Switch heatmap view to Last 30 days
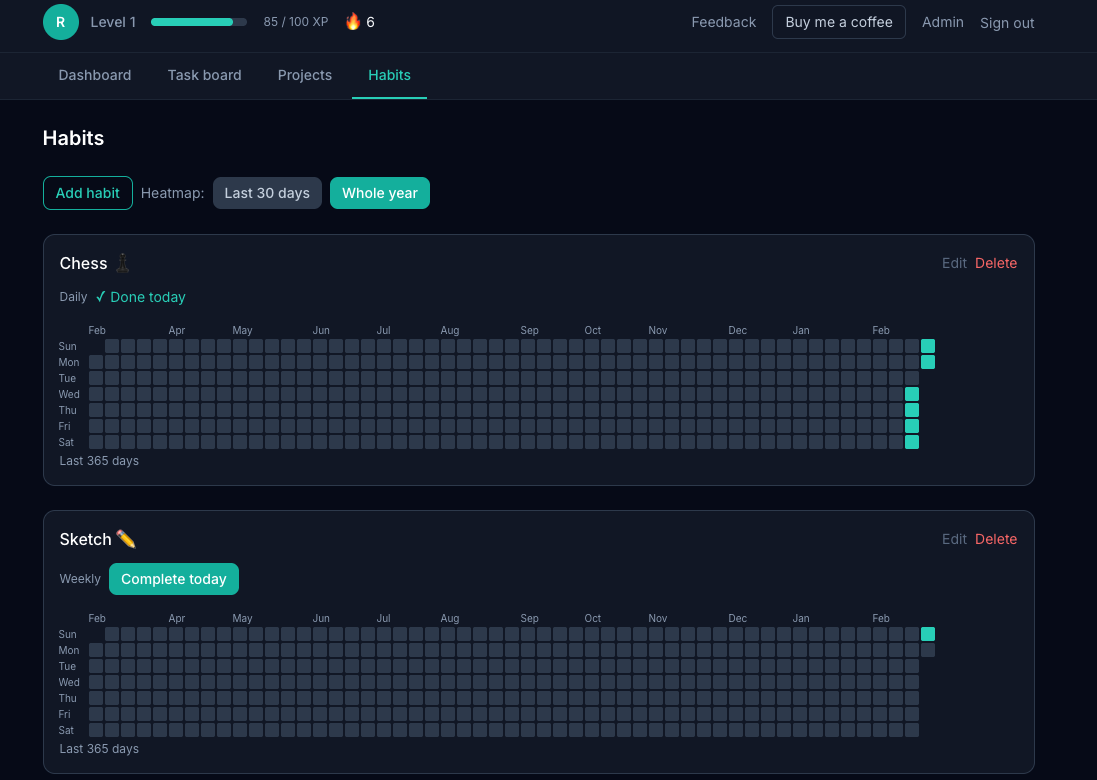The width and height of the screenshot is (1097, 780). click(267, 192)
